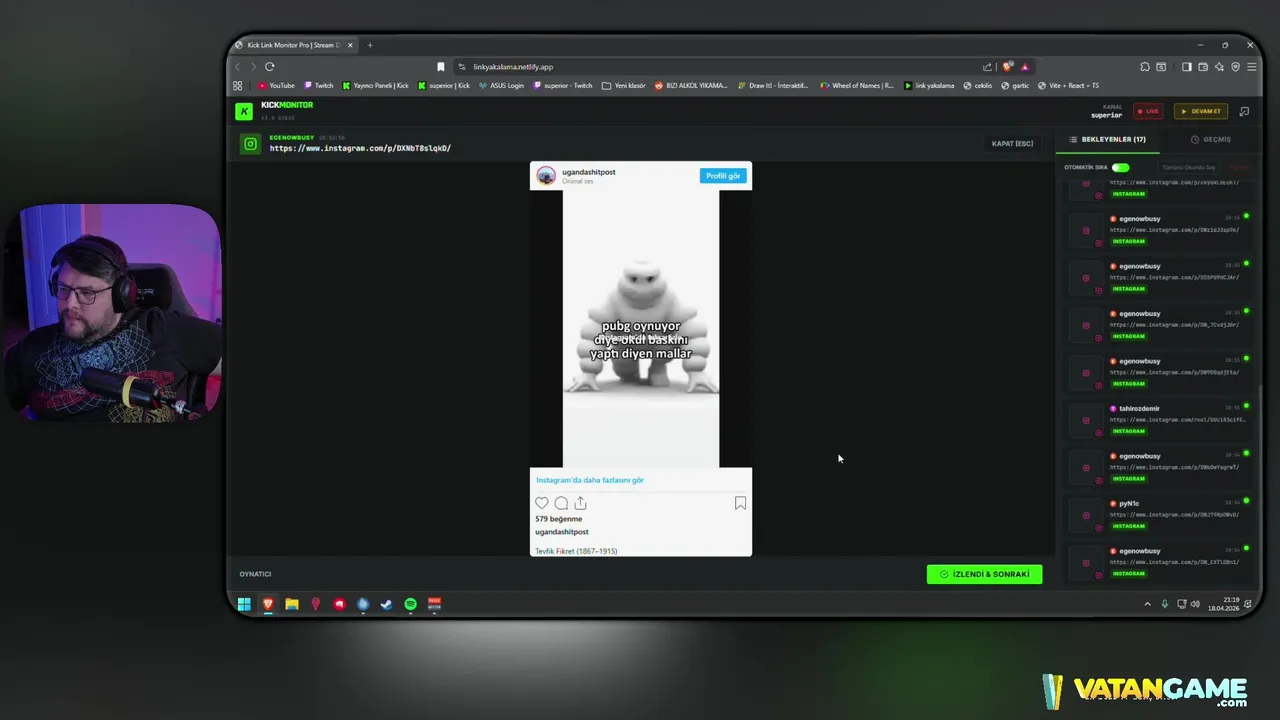The width and height of the screenshot is (1280, 720).
Task: Expand the system tray hidden icons chevron
Action: pos(1147,604)
